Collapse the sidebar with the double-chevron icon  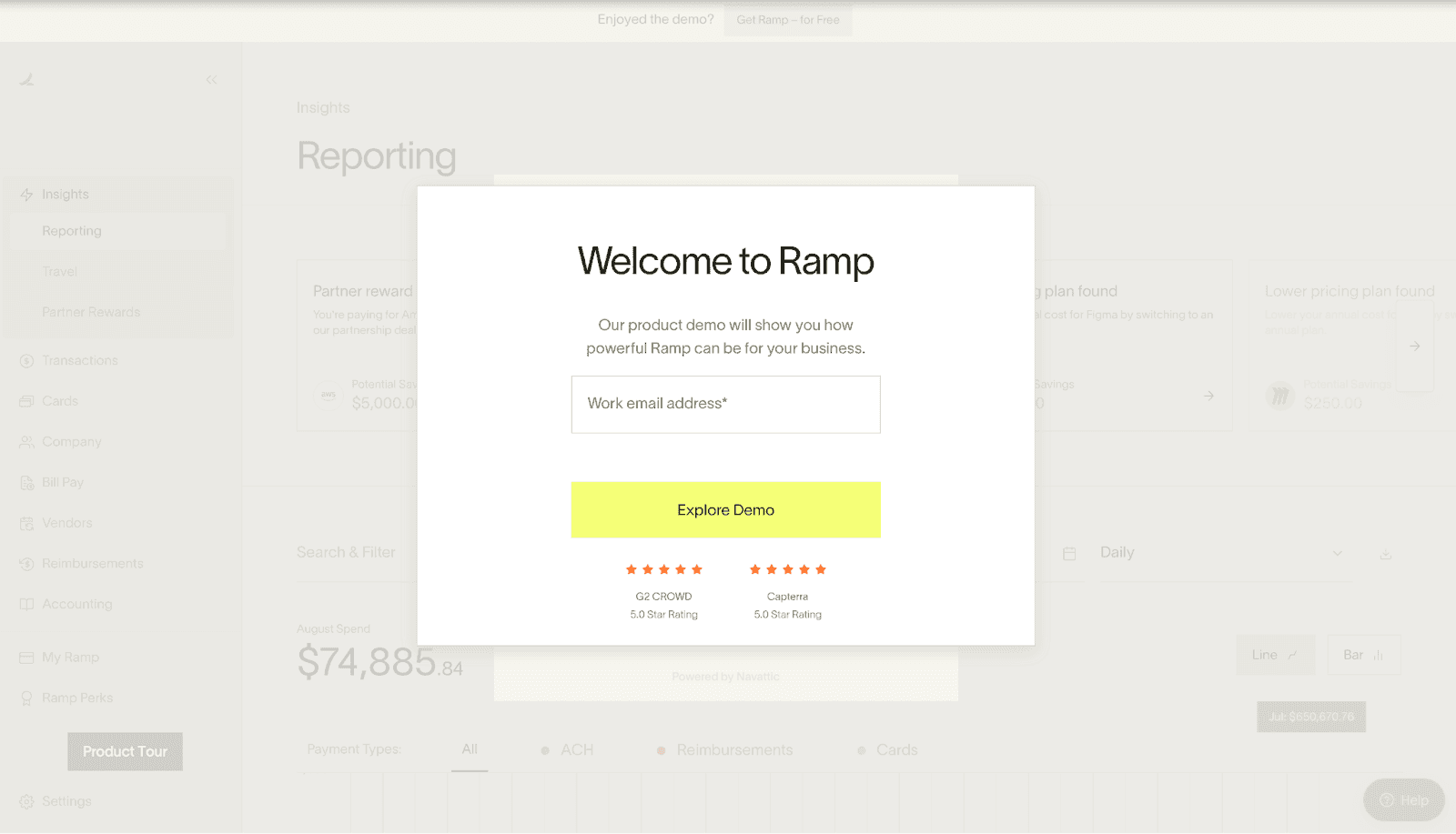click(x=211, y=80)
